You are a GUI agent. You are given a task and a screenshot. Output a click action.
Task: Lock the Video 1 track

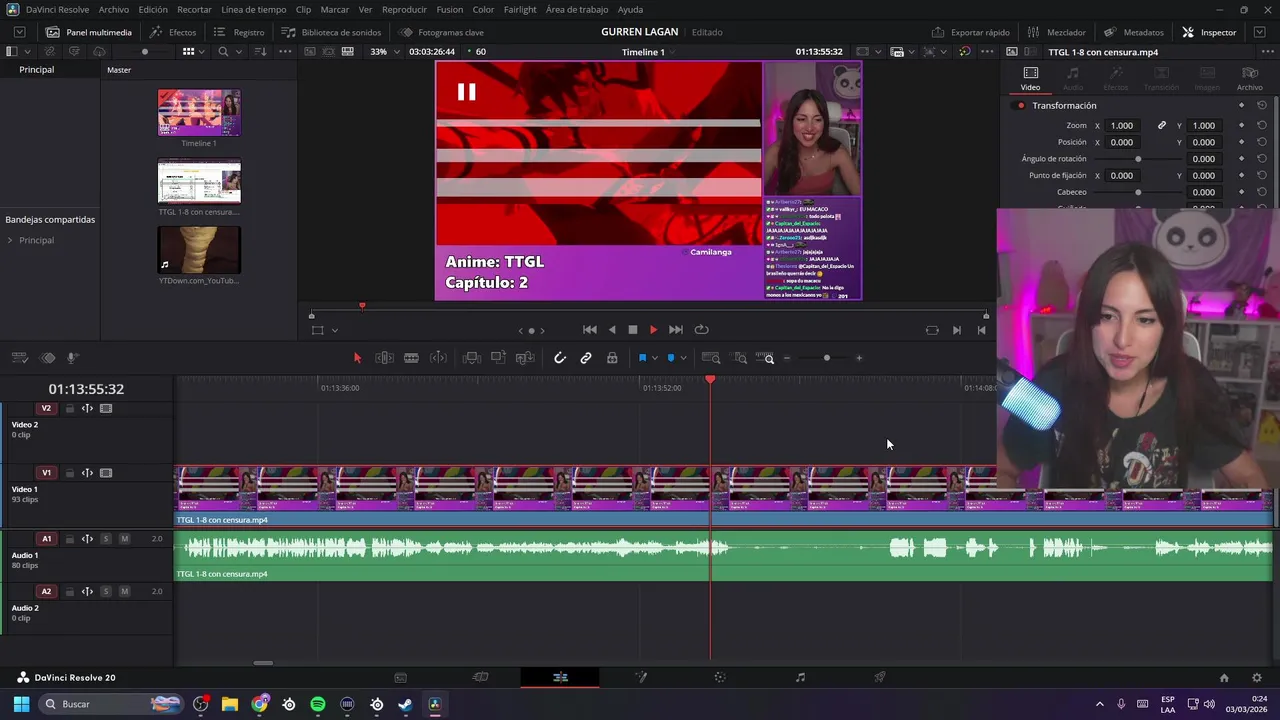(x=70, y=473)
